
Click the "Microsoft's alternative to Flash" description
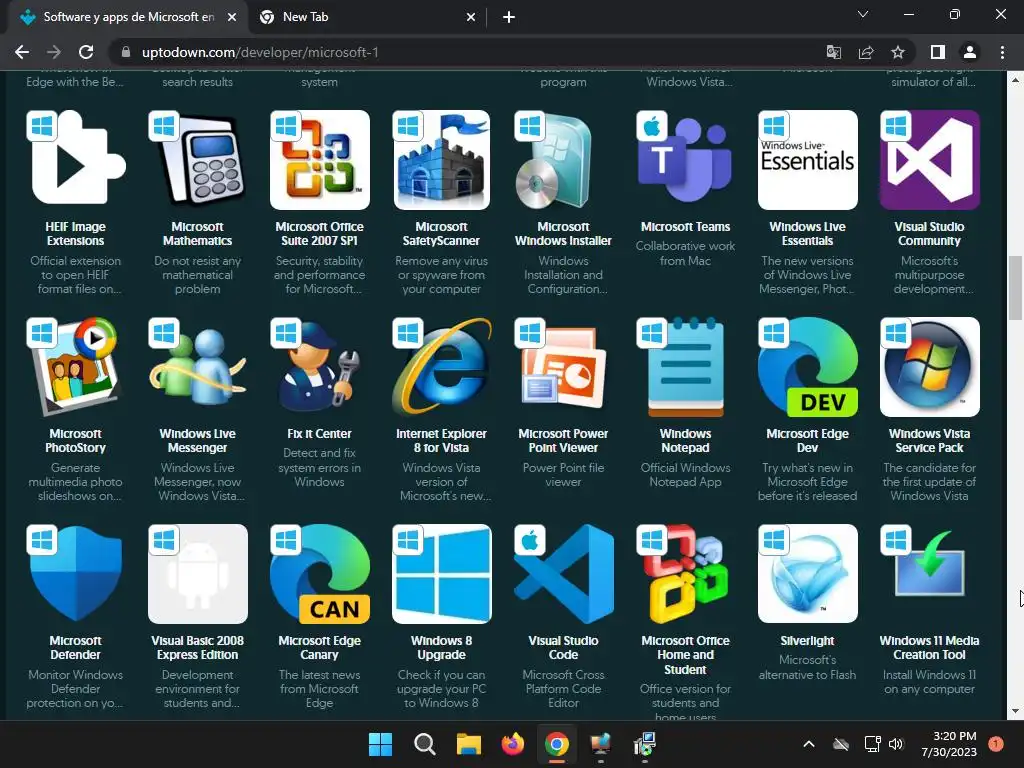coord(807,667)
